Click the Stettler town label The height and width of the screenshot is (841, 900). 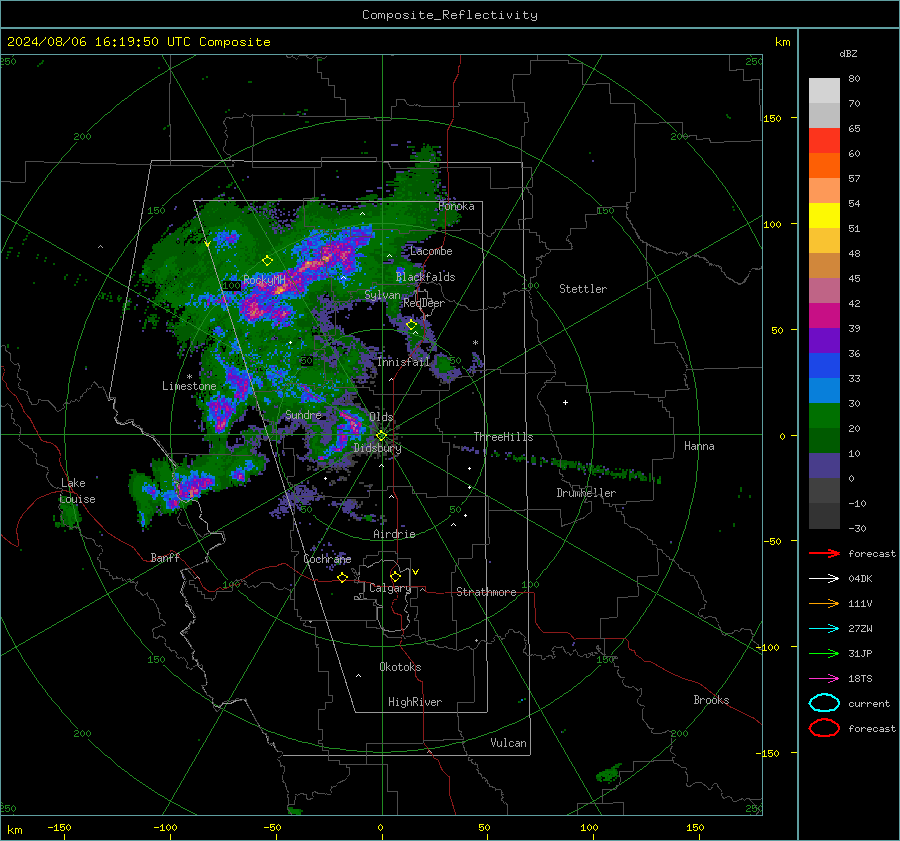click(583, 289)
